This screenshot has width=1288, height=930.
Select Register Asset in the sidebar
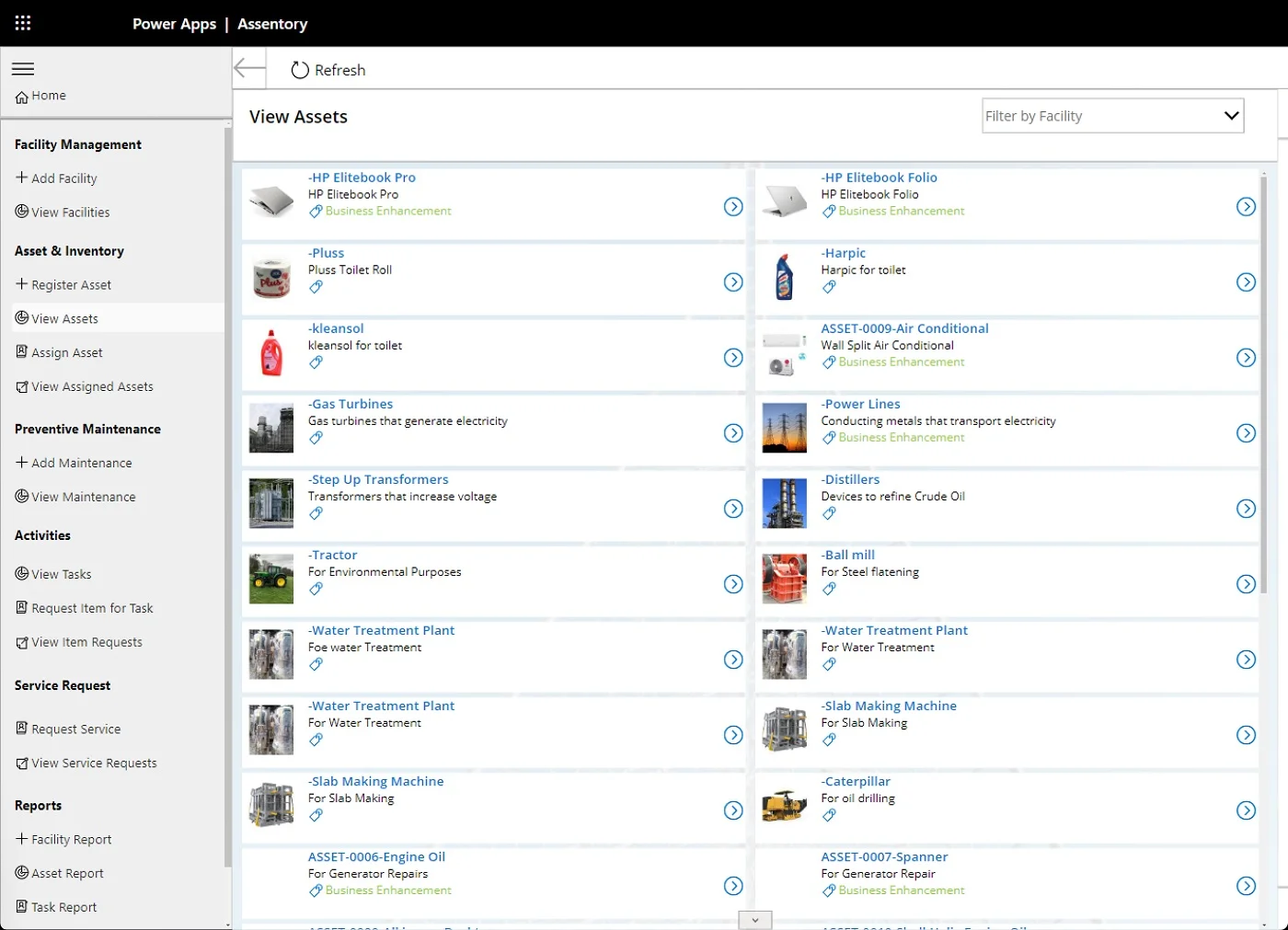(x=71, y=285)
